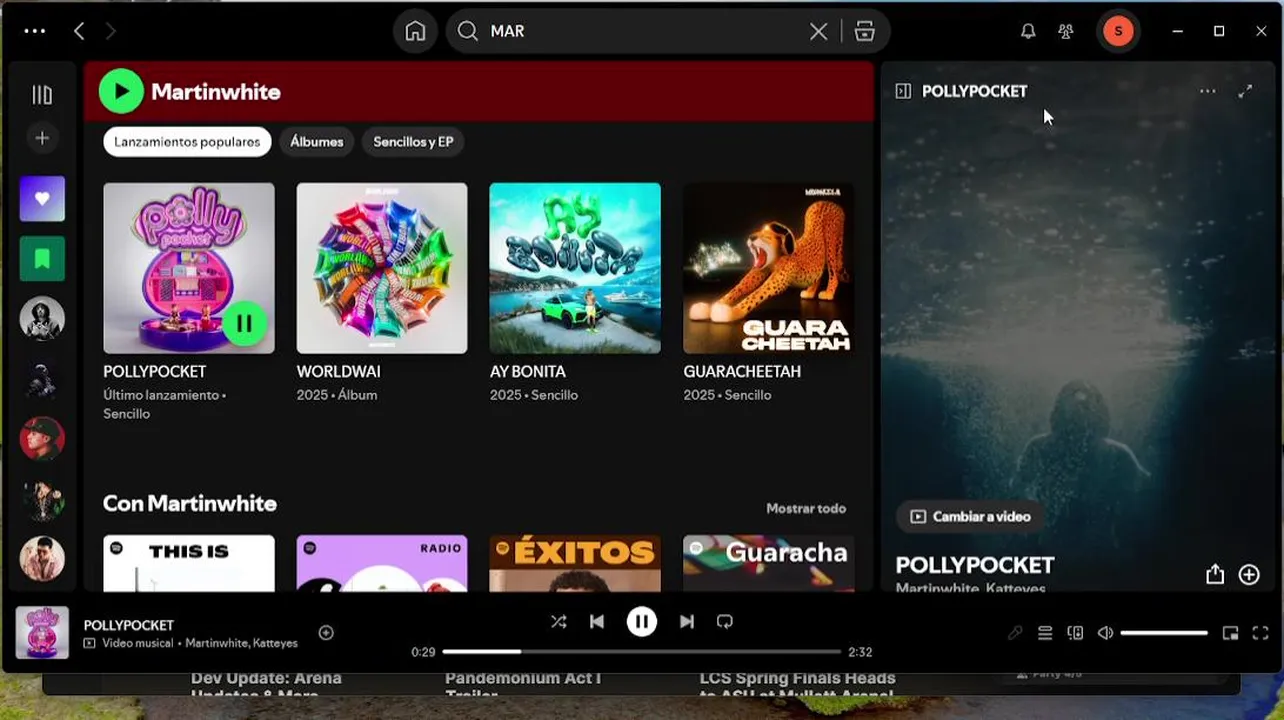The height and width of the screenshot is (720, 1284).
Task: Click the Martinwhite artist name heading
Action: pyautogui.click(x=216, y=92)
